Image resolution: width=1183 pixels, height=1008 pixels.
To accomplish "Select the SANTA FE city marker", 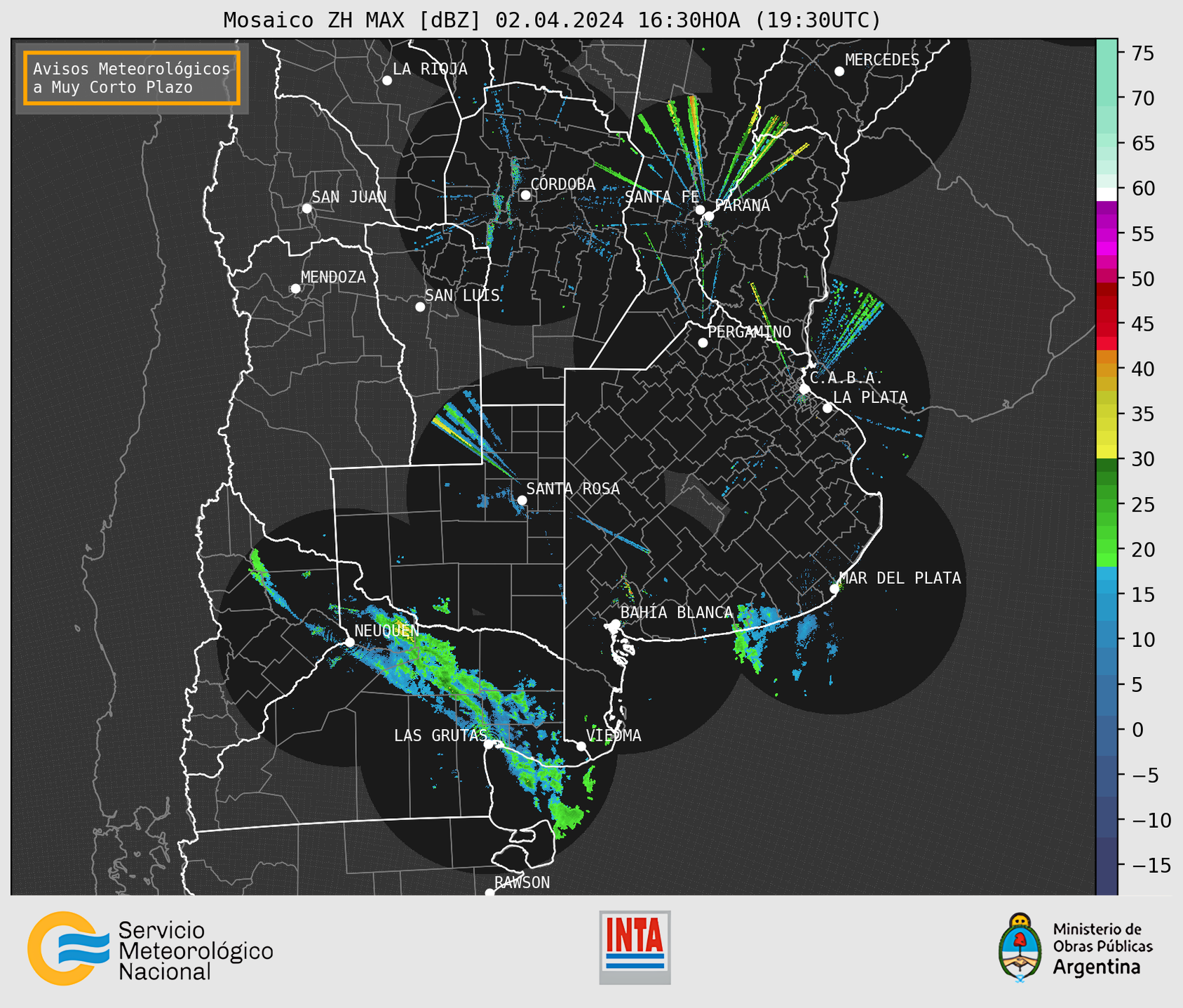I will pyautogui.click(x=700, y=210).
